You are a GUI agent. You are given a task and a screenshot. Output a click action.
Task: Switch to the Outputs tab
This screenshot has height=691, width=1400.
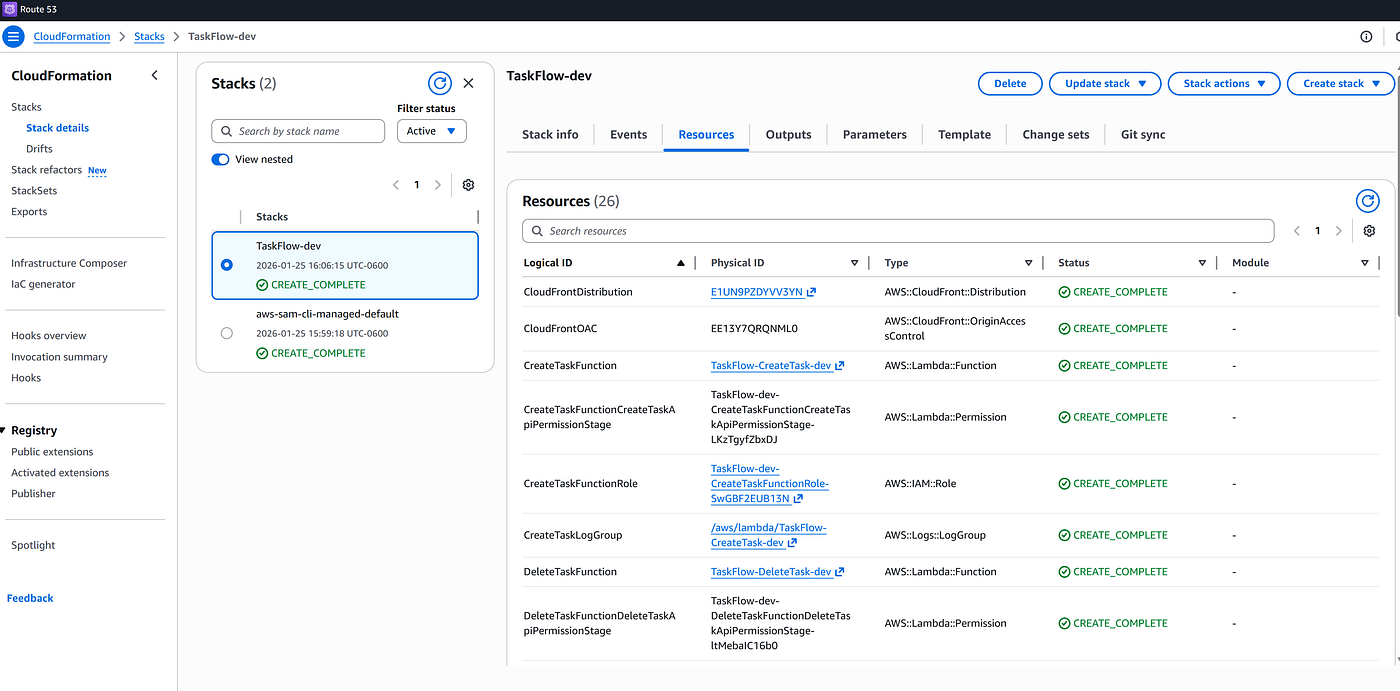point(789,134)
